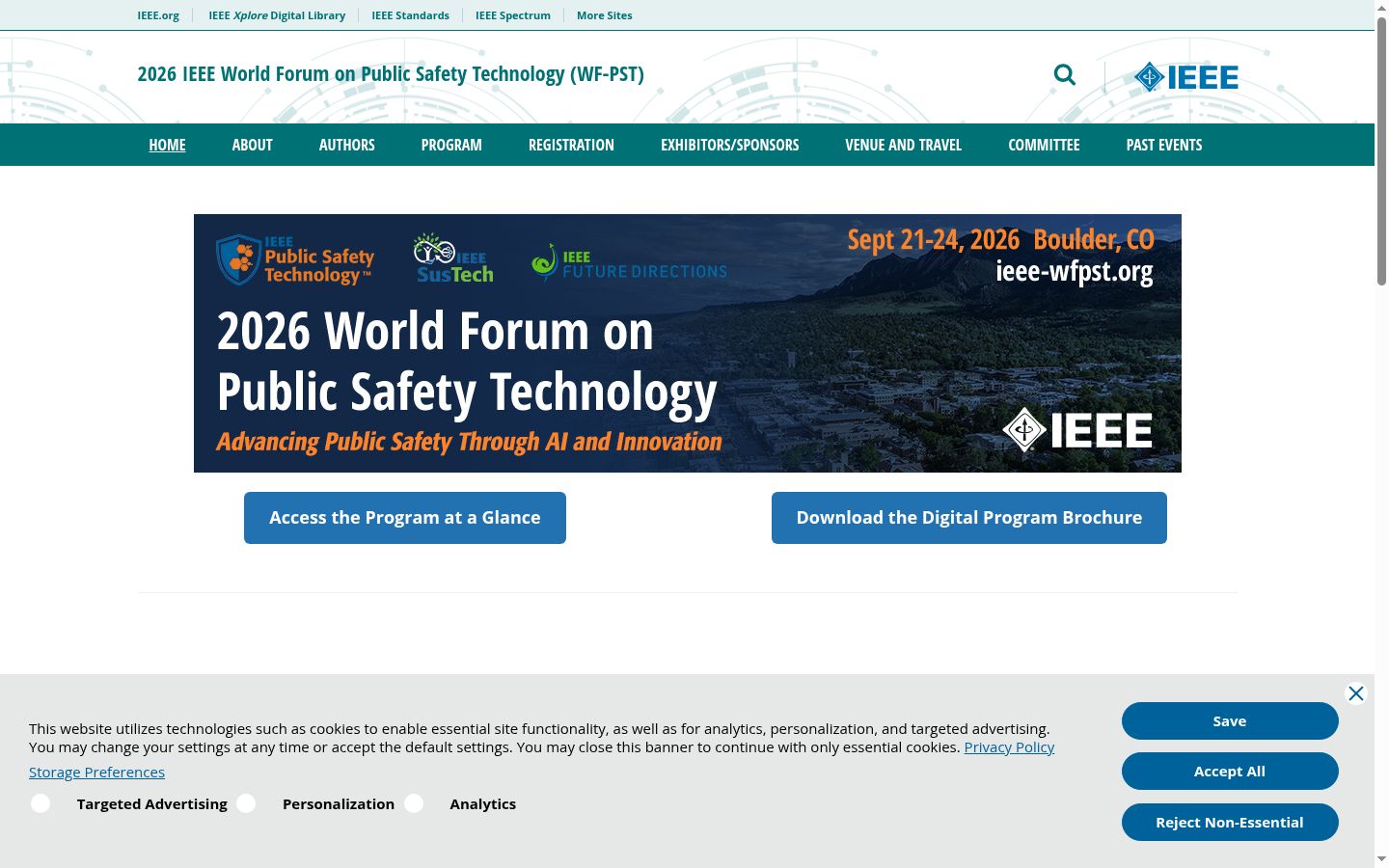Close the cookie banner with the X
This screenshot has height=868, width=1389.
[x=1356, y=693]
